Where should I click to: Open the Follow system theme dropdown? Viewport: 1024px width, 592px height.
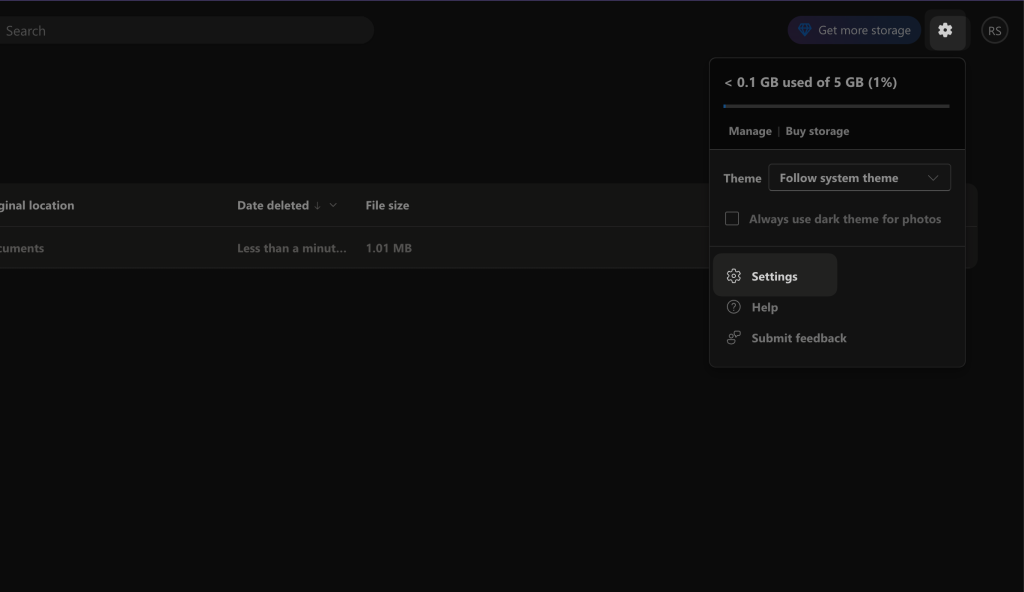pyautogui.click(x=858, y=177)
